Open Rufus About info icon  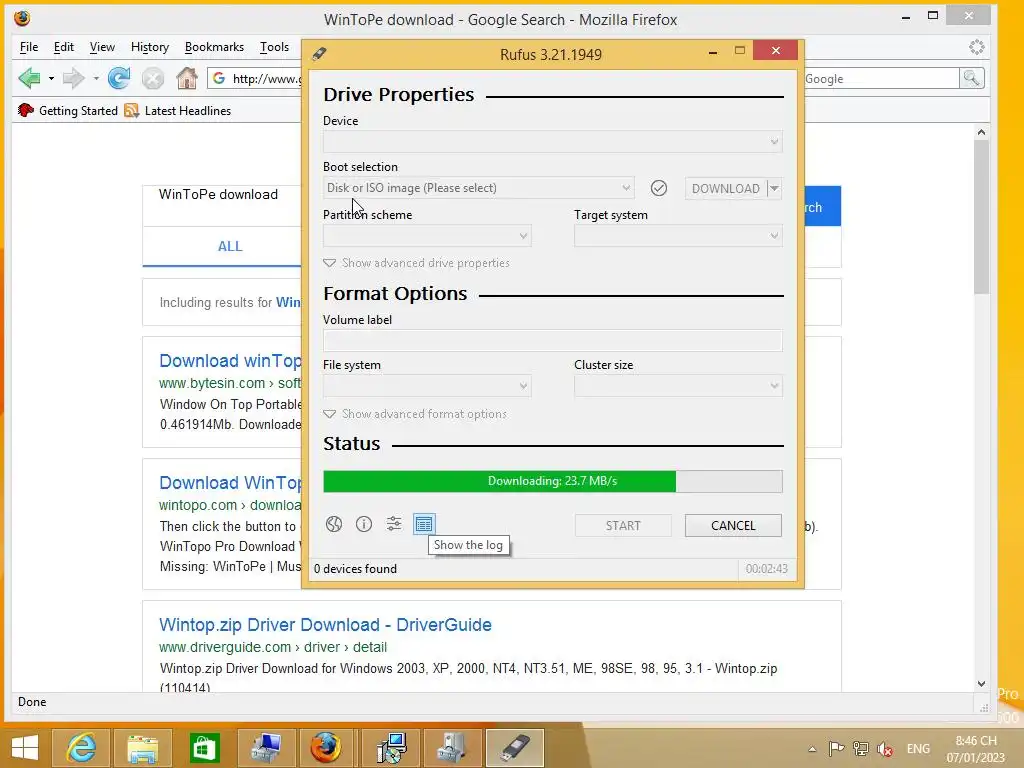[x=364, y=524]
